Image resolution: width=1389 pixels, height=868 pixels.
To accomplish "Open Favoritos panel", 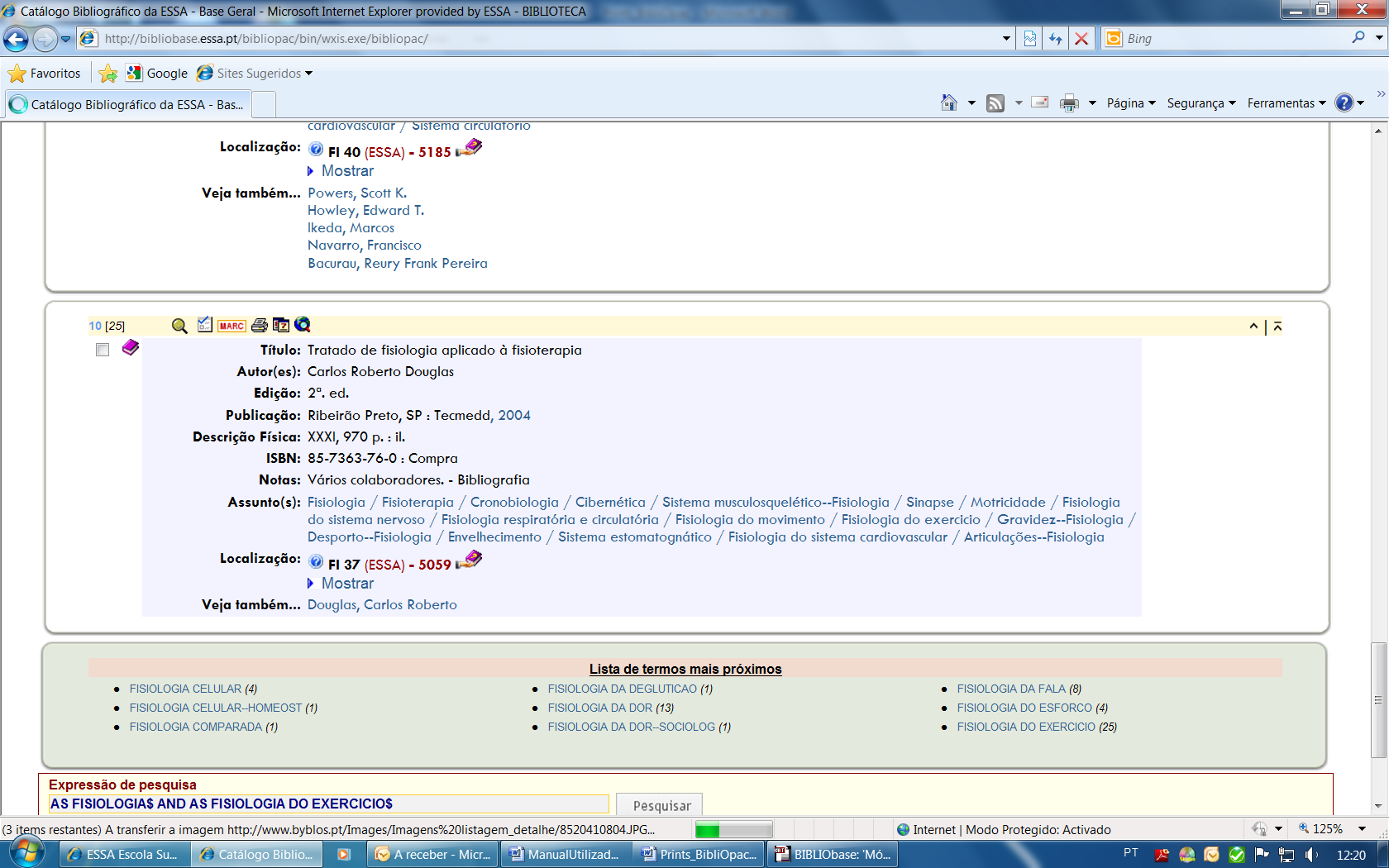I will pos(45,74).
